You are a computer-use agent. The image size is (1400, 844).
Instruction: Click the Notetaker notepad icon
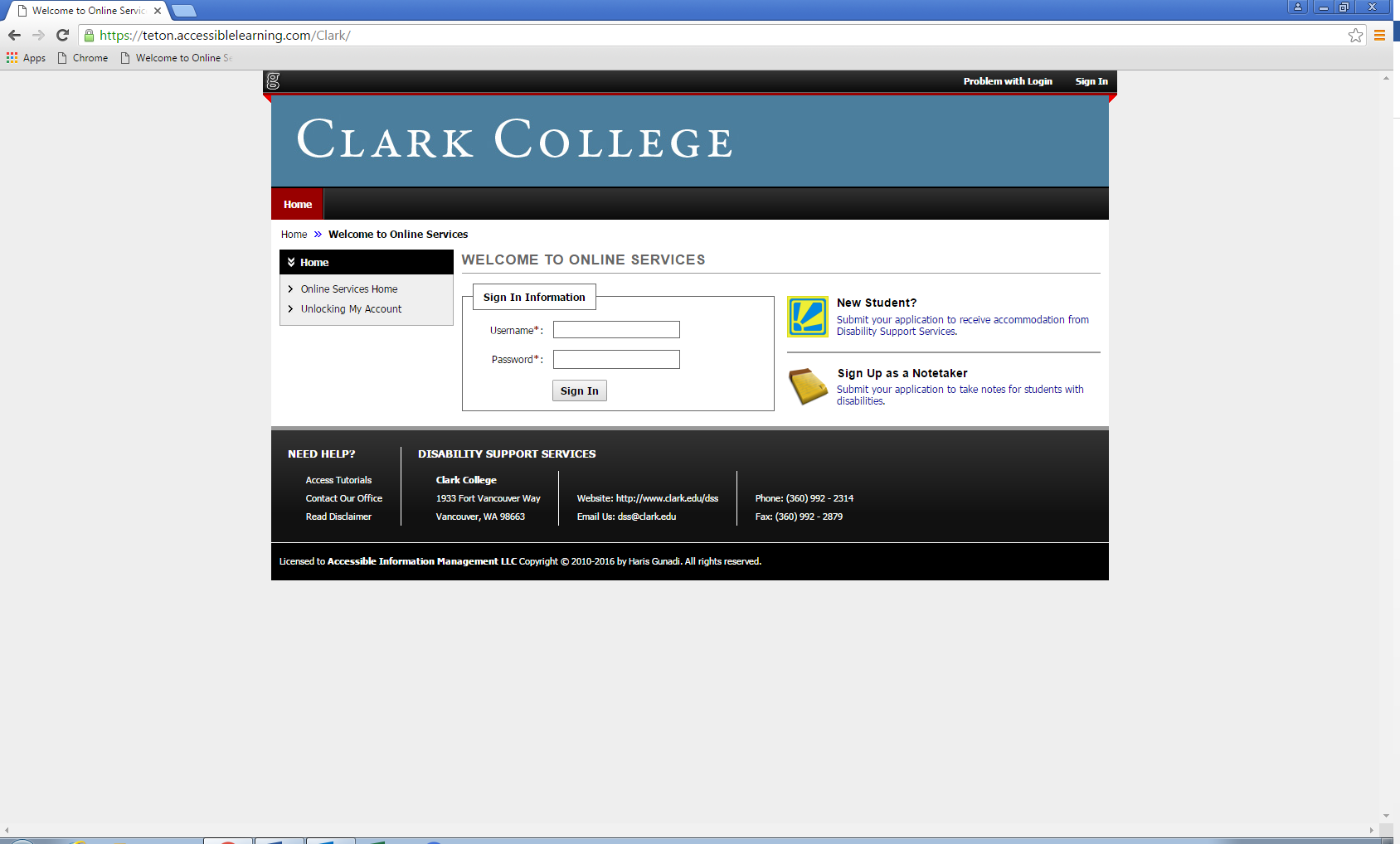(x=808, y=386)
